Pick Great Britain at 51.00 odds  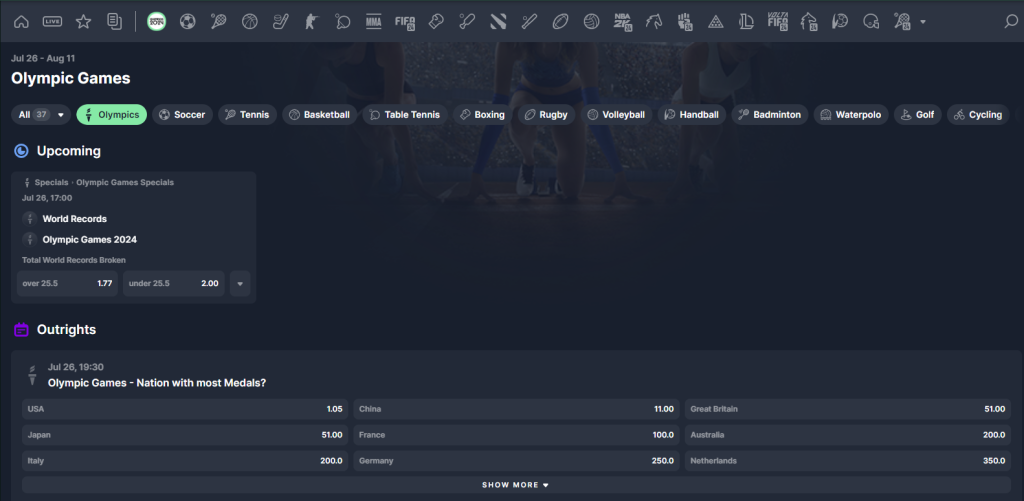(848, 409)
